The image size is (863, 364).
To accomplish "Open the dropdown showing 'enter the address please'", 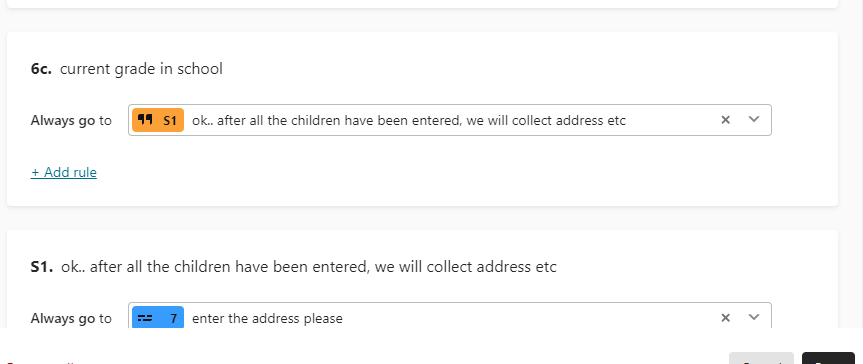I will pyautogui.click(x=450, y=316).
